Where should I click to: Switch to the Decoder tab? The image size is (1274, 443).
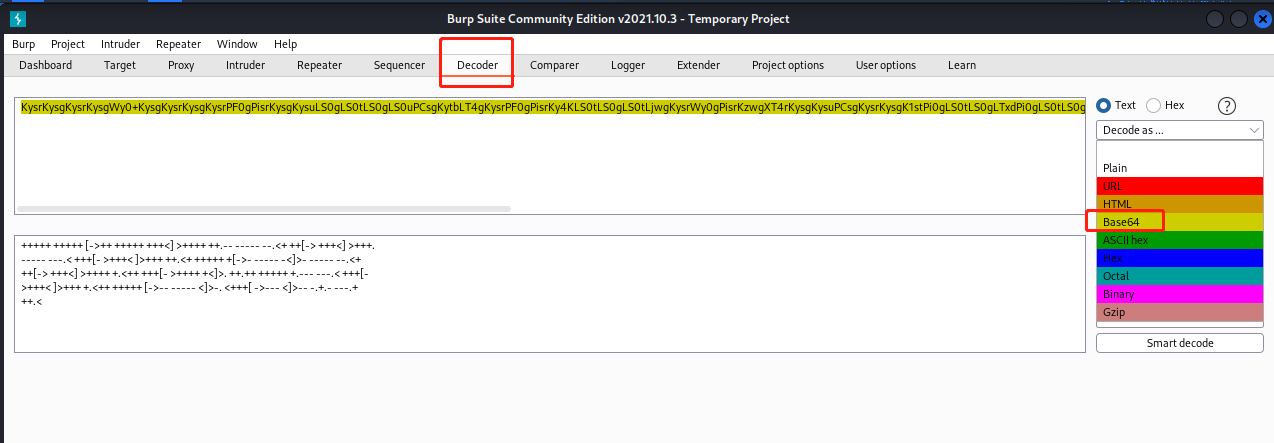pyautogui.click(x=477, y=65)
